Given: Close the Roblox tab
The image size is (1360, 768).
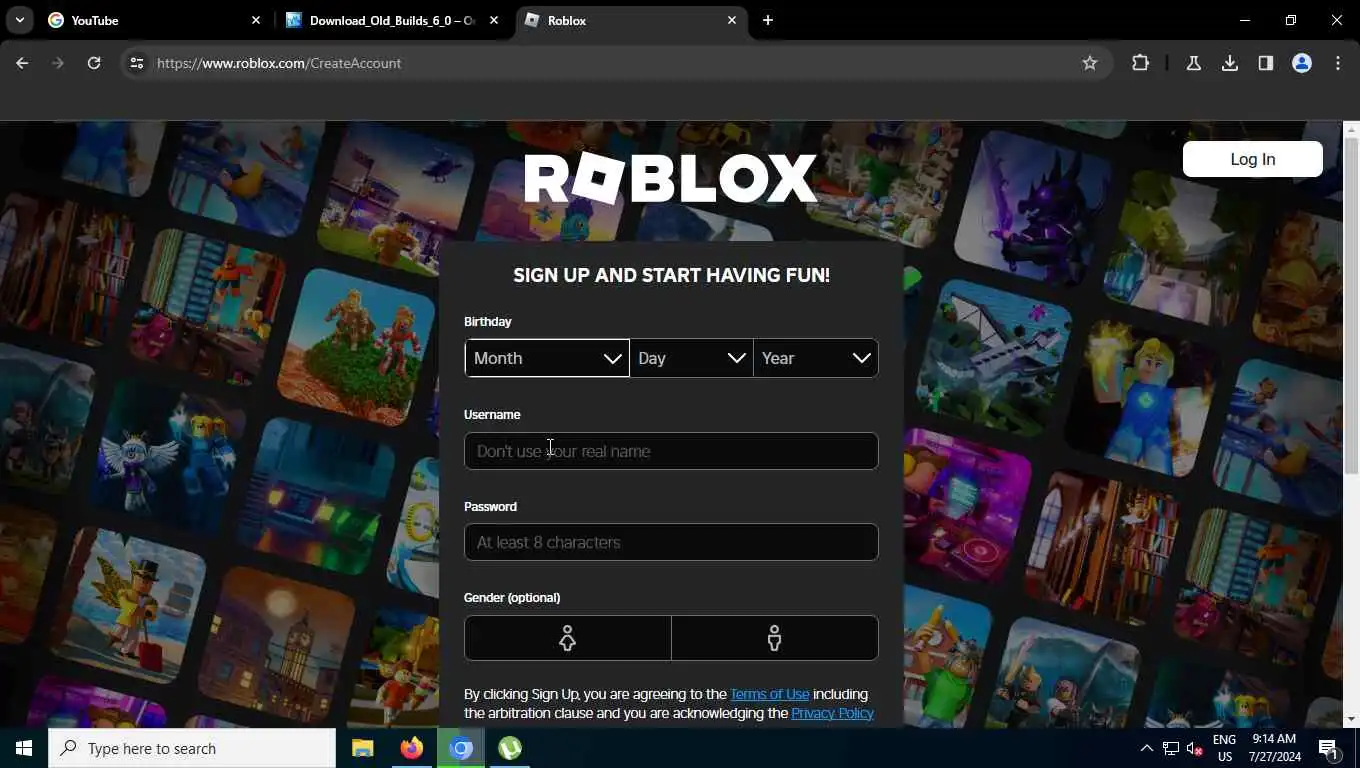Looking at the screenshot, I should (x=731, y=20).
